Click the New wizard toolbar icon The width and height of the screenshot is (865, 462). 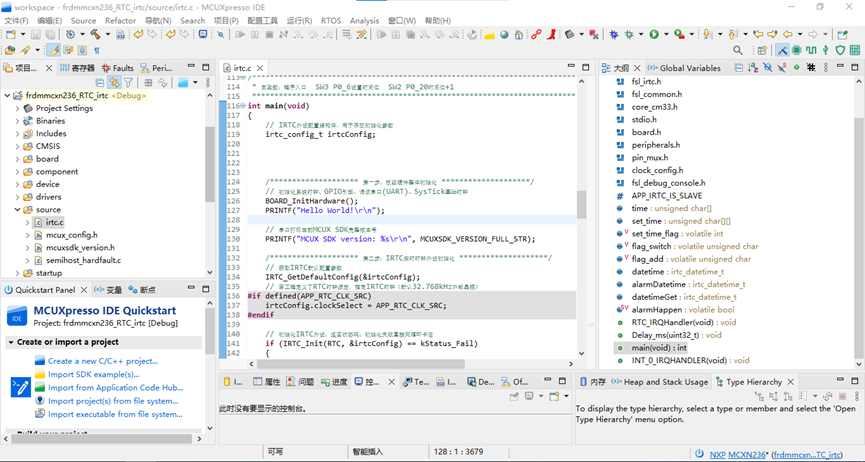10,34
